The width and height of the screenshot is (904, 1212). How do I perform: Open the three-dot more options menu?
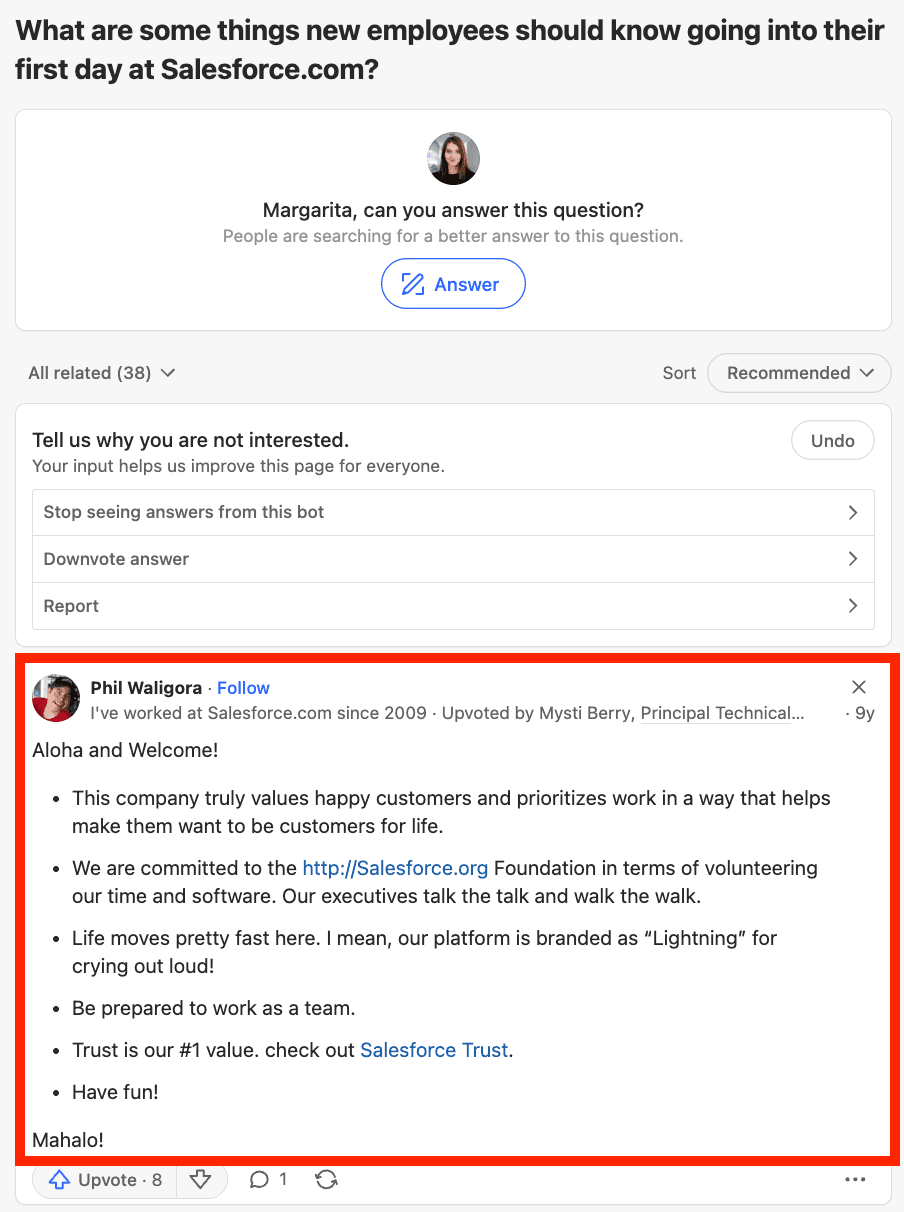click(855, 1180)
